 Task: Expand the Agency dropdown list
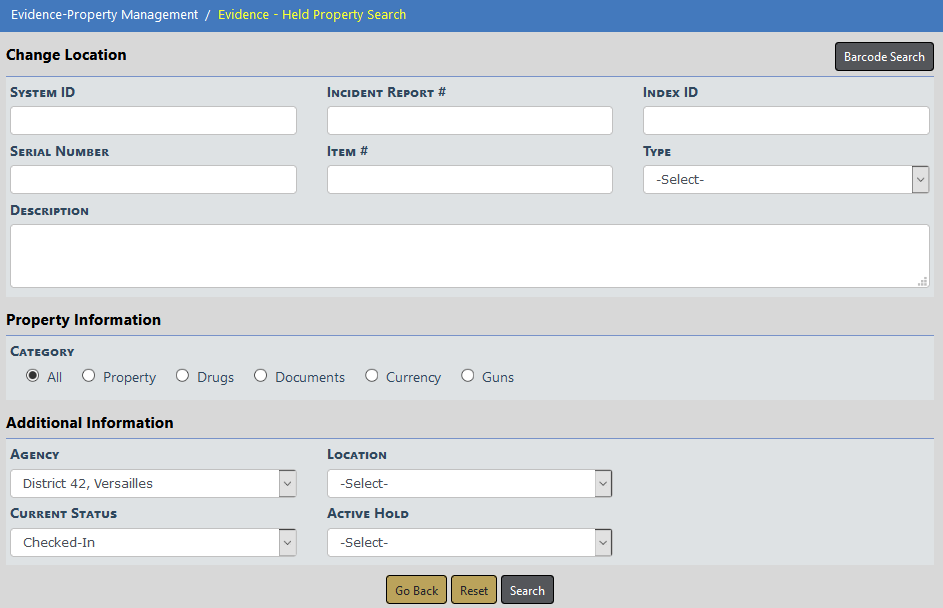pos(153,484)
